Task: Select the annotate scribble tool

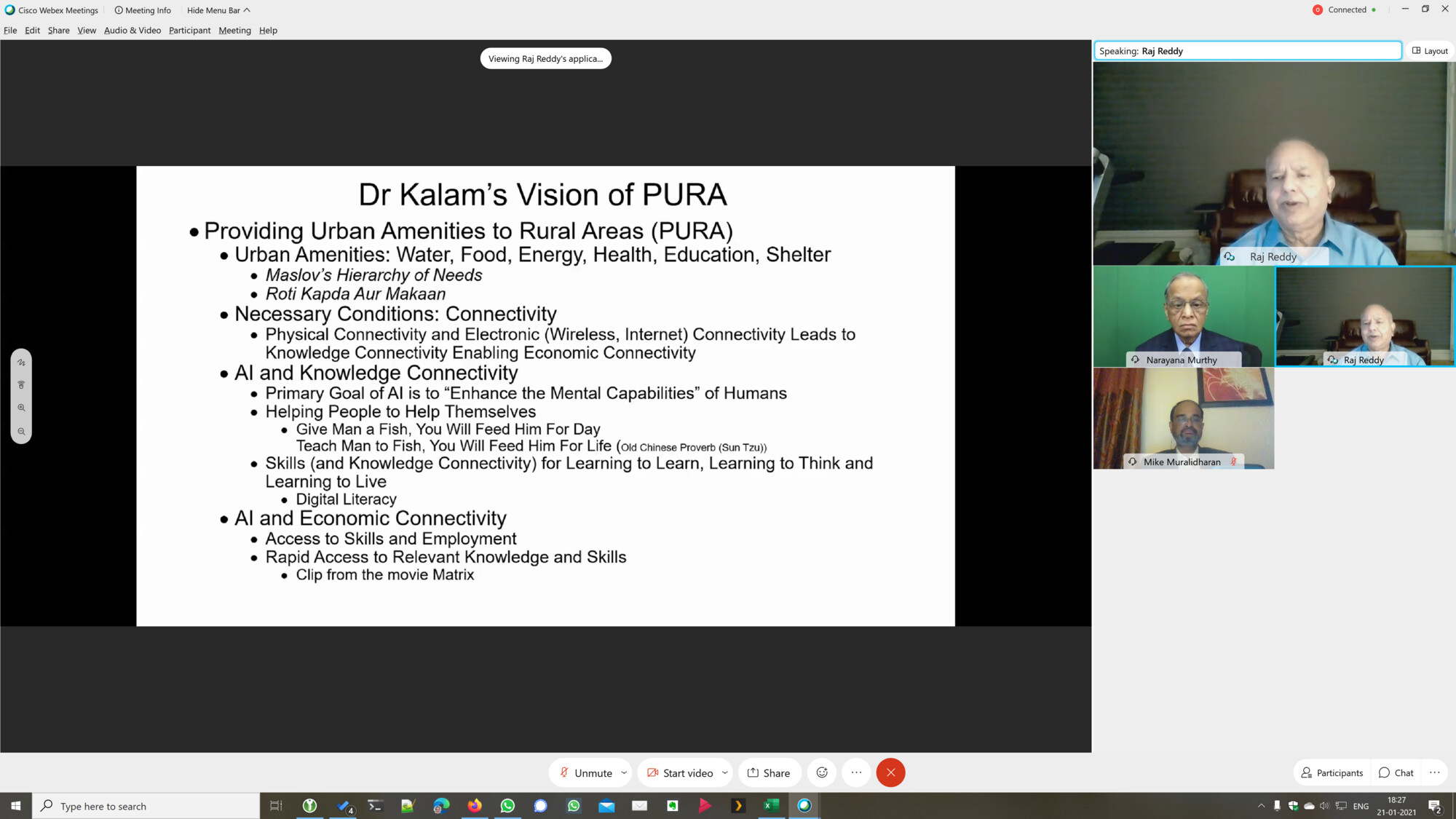Action: 21,363
